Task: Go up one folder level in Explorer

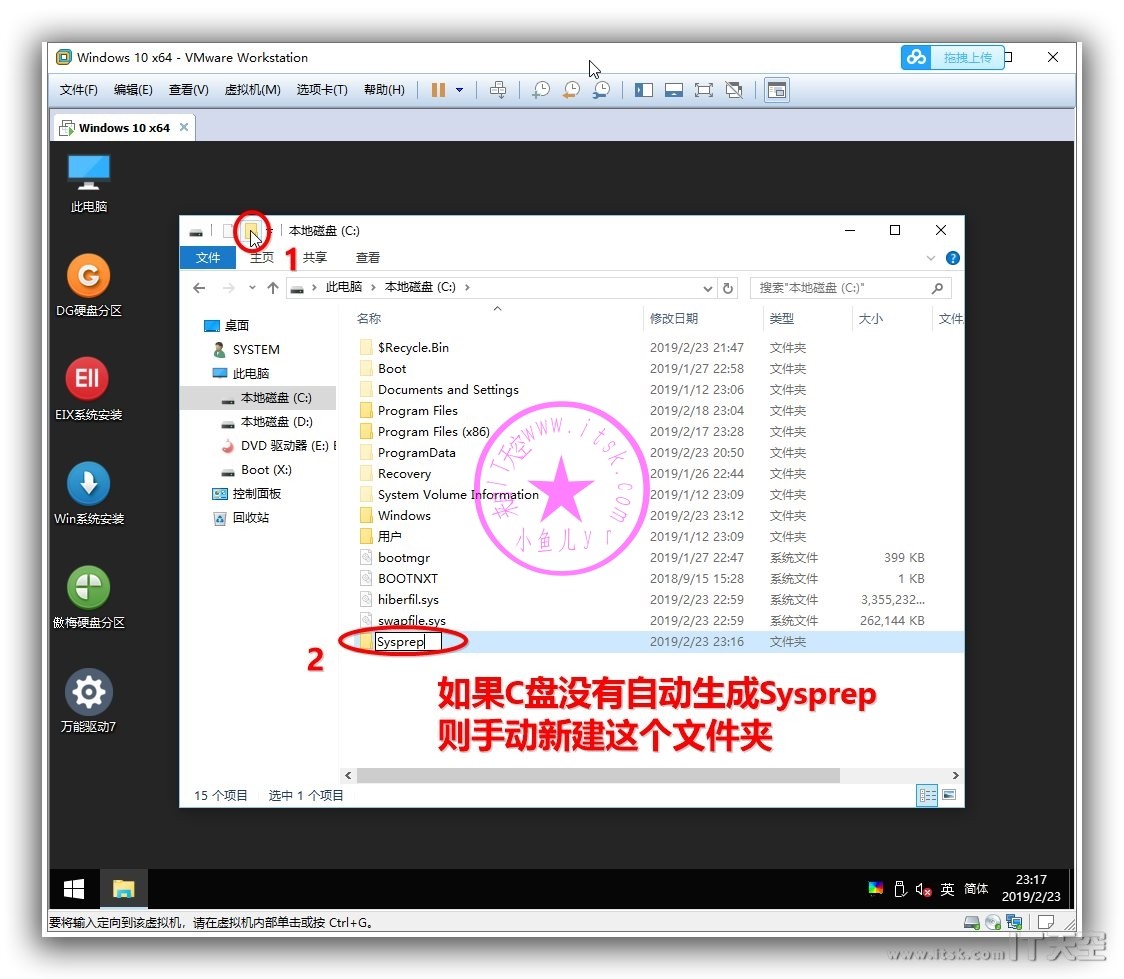Action: click(x=273, y=287)
